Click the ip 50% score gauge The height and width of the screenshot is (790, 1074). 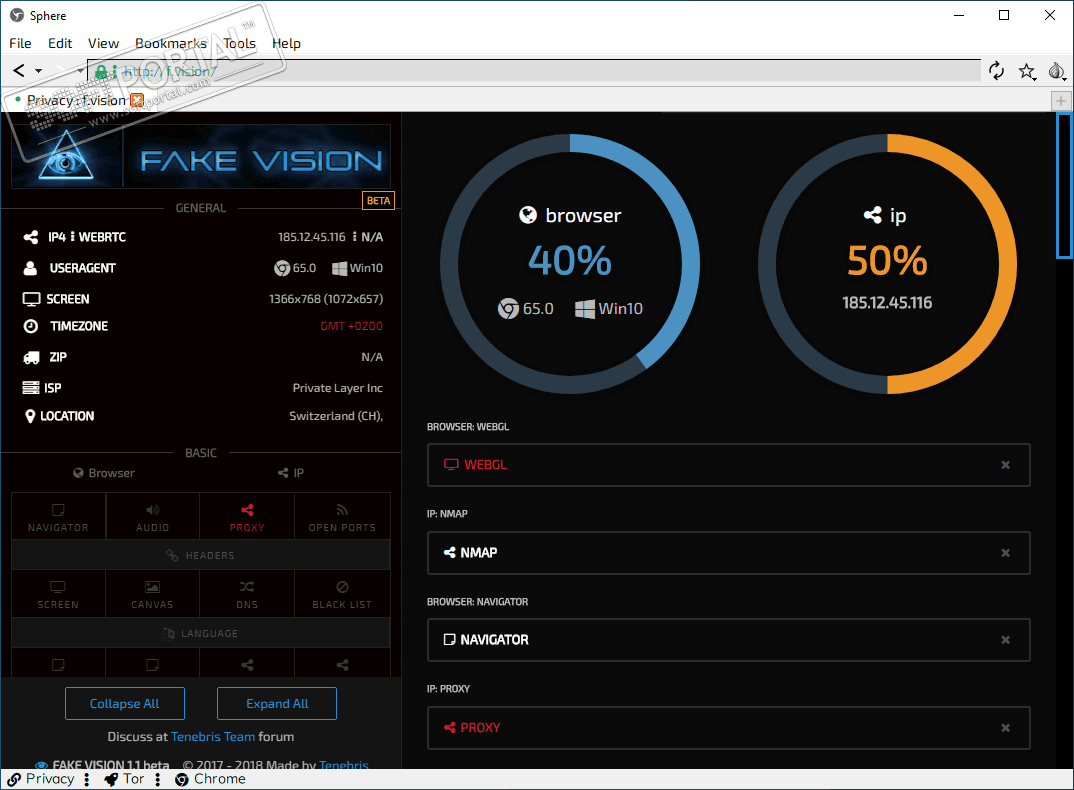pos(887,264)
